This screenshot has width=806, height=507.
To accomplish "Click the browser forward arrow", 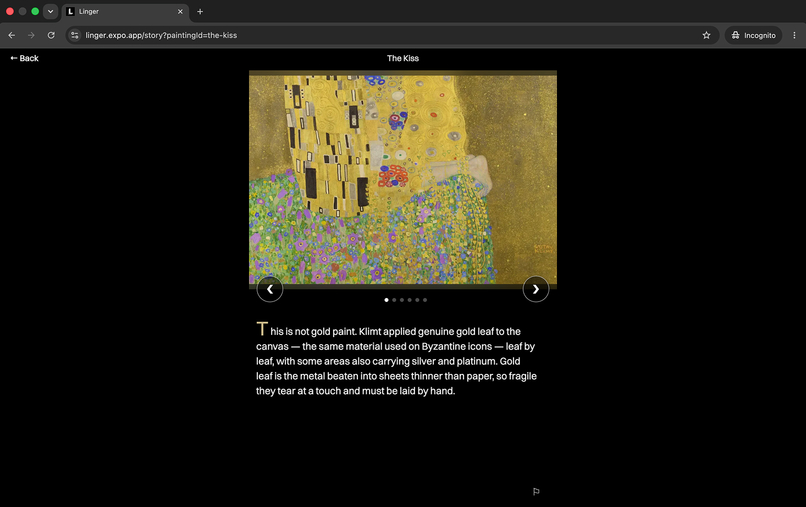I will click(31, 35).
